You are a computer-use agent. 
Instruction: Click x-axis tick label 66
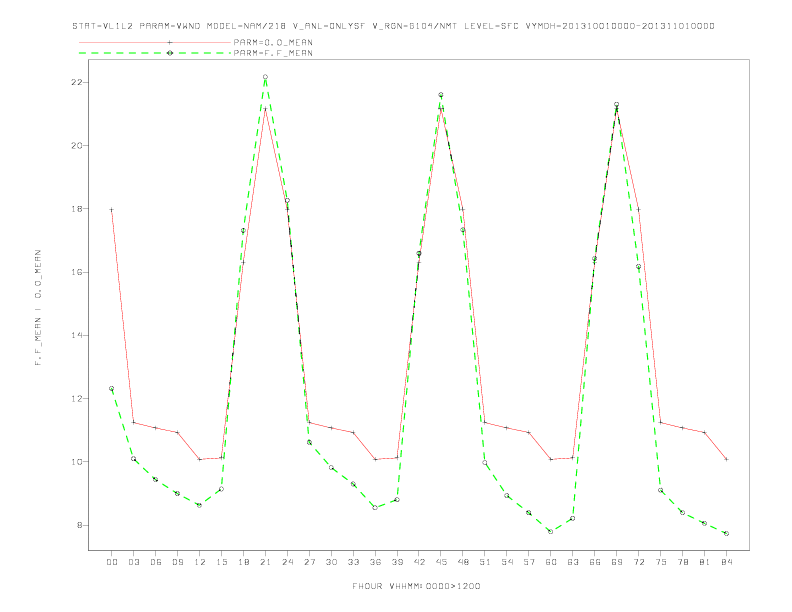(x=595, y=562)
